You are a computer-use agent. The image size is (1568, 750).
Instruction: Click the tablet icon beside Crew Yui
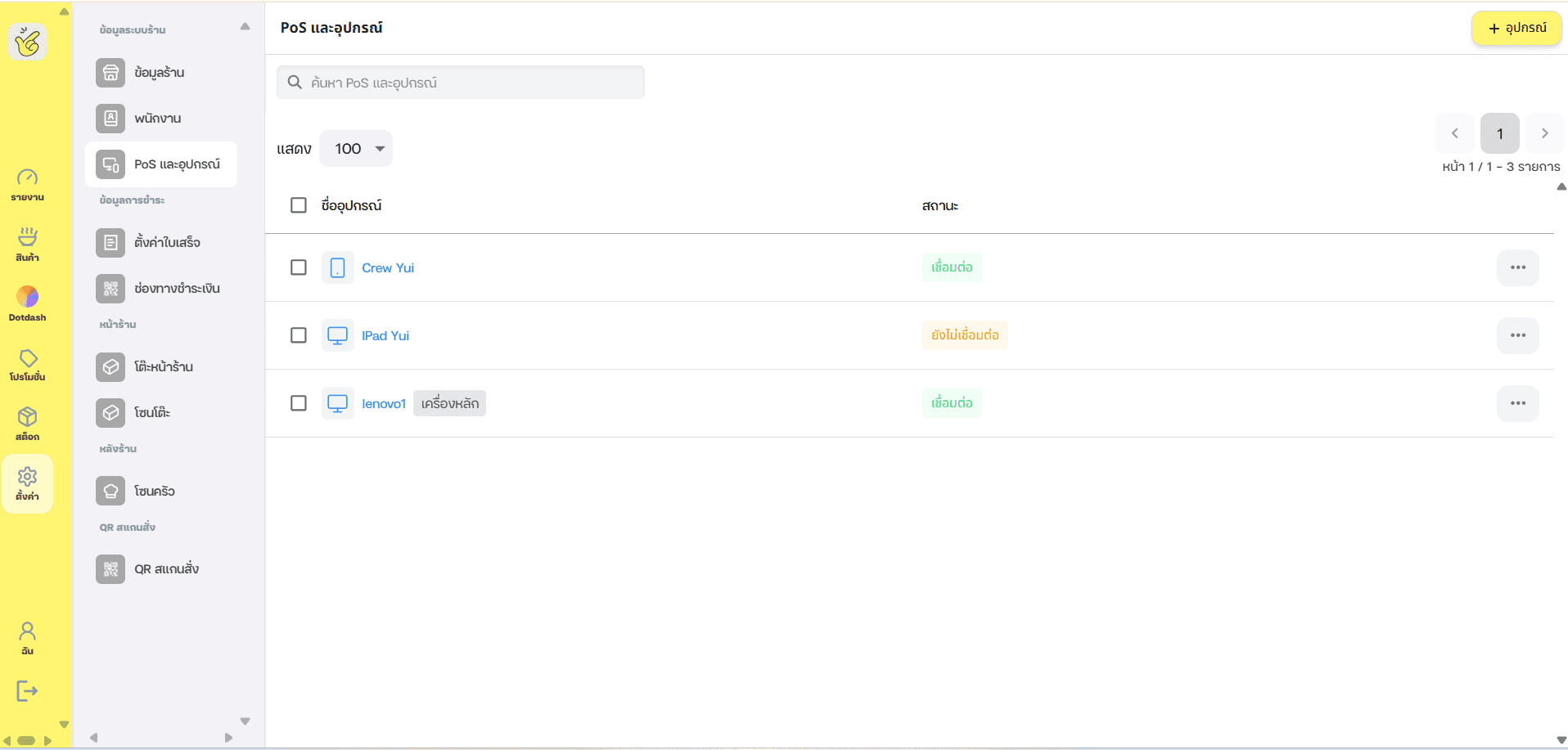tap(337, 267)
